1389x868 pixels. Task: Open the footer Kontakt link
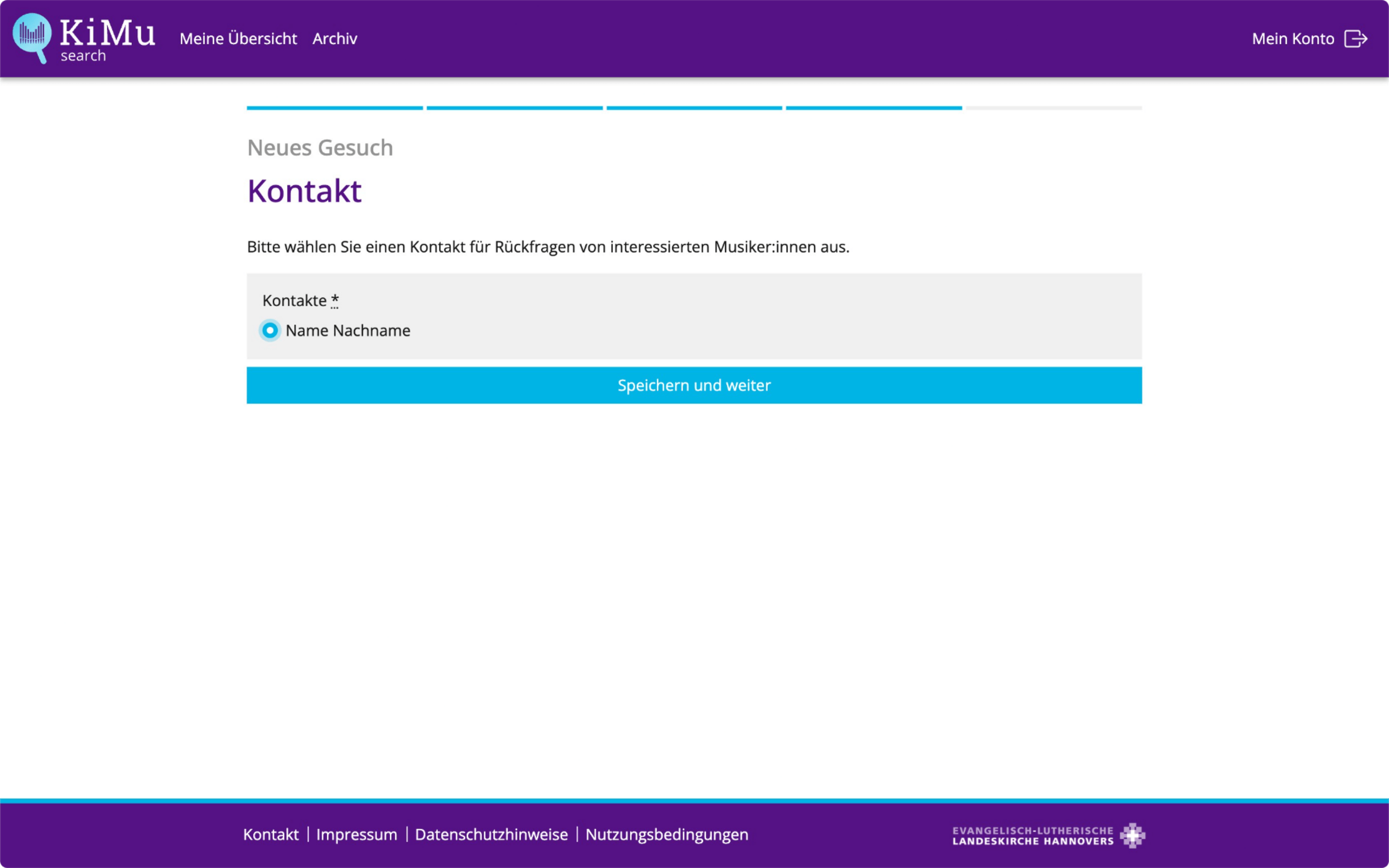click(x=271, y=834)
